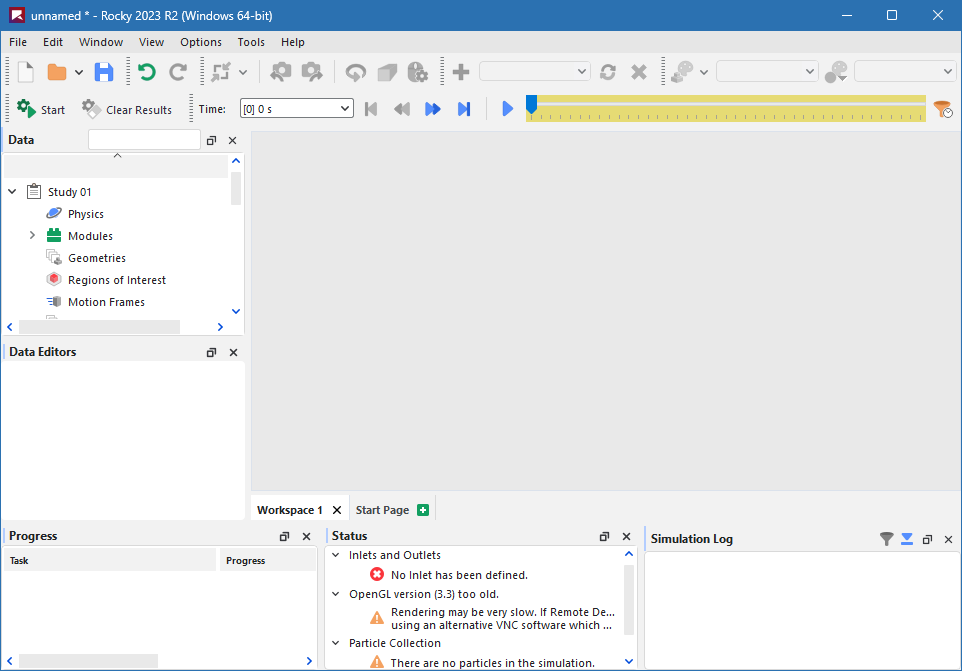Viewport: 962px width, 671px height.
Task: Click the Simulation Log filter icon
Action: (x=886, y=539)
